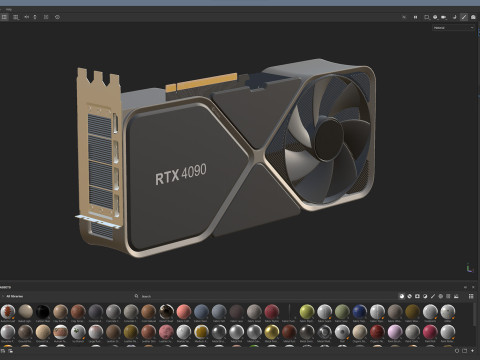This screenshot has width=480, height=360.
Task: Click the icon right of the video camera icon
Action: click(454, 17)
